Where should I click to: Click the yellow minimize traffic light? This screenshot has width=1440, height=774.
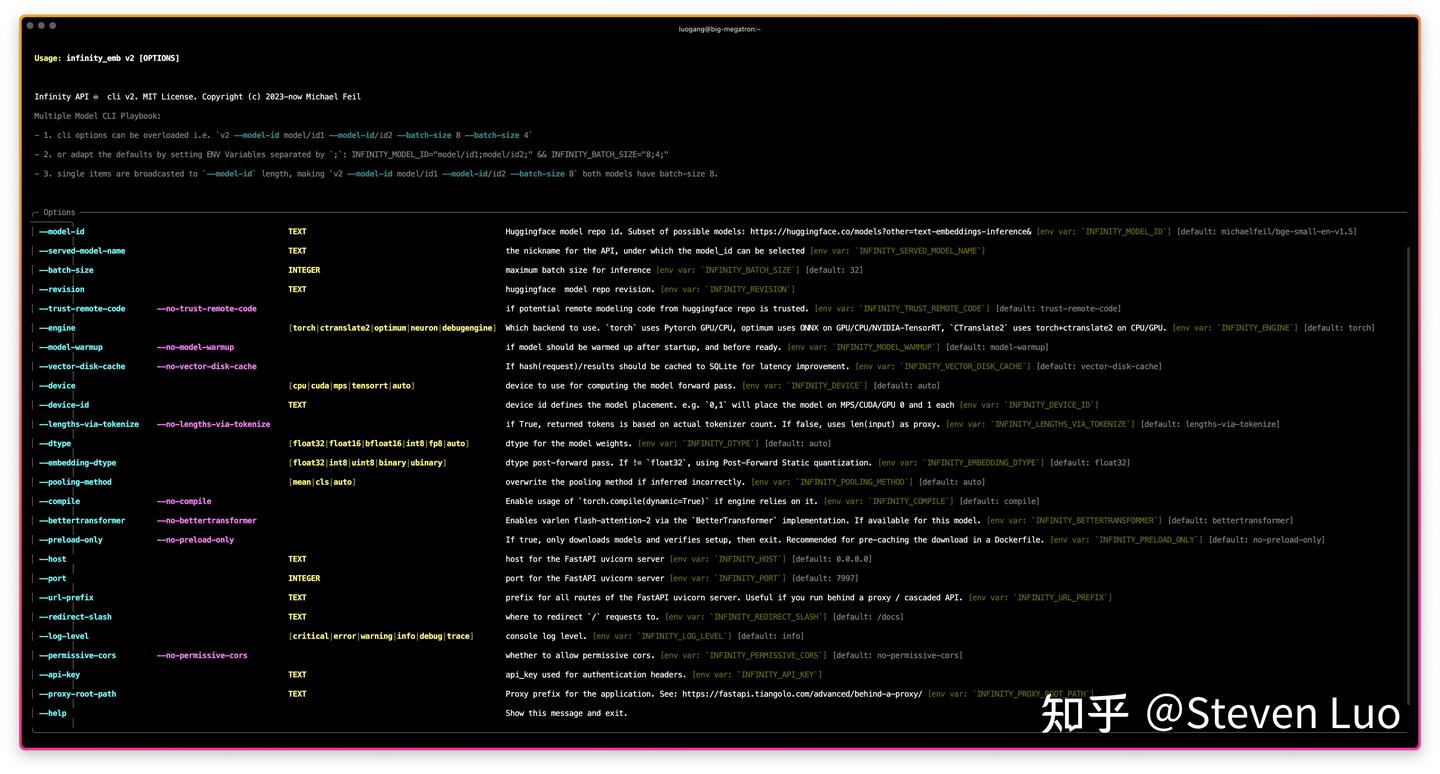pyautogui.click(x=40, y=24)
